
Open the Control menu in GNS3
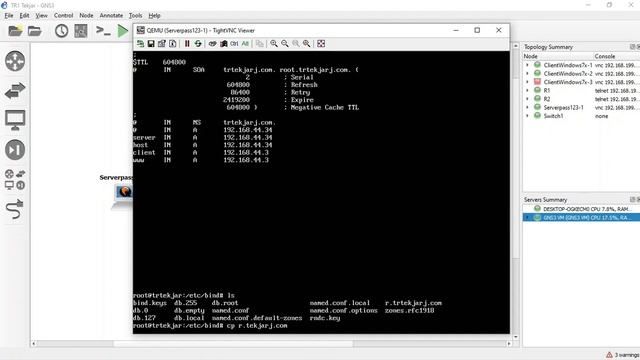(x=63, y=16)
